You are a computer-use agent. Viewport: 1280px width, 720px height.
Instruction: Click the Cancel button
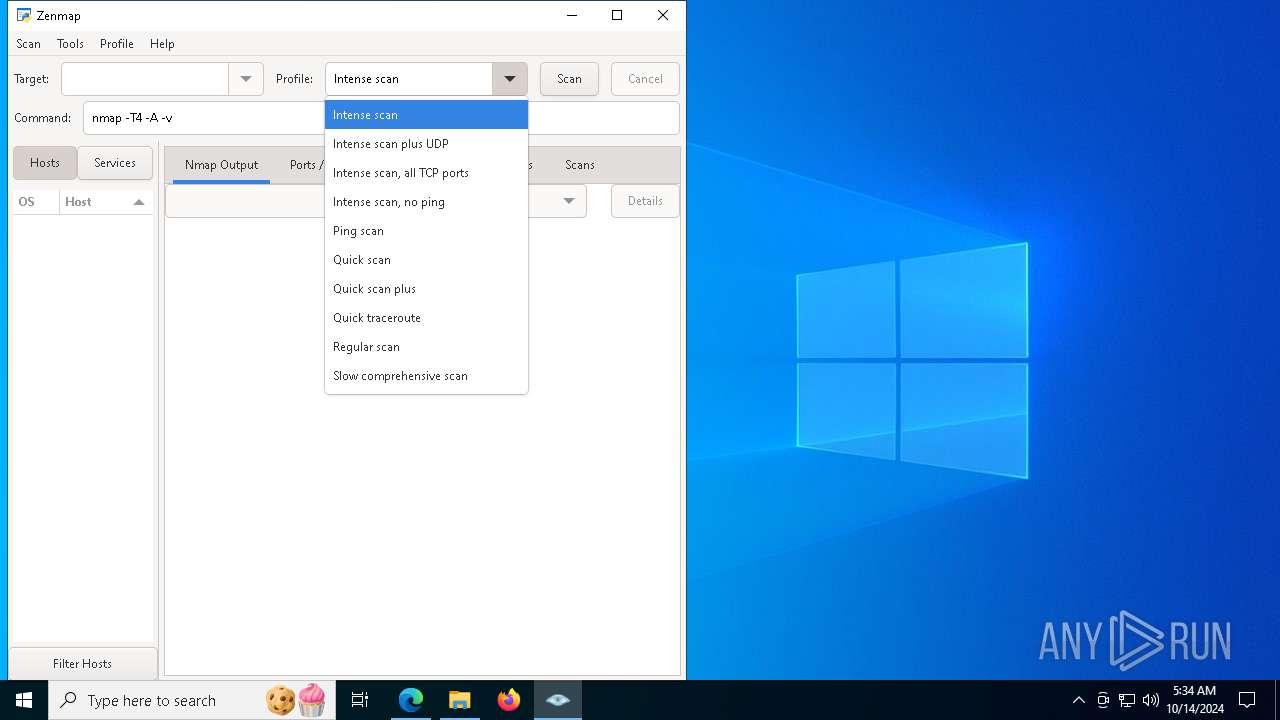tap(645, 79)
